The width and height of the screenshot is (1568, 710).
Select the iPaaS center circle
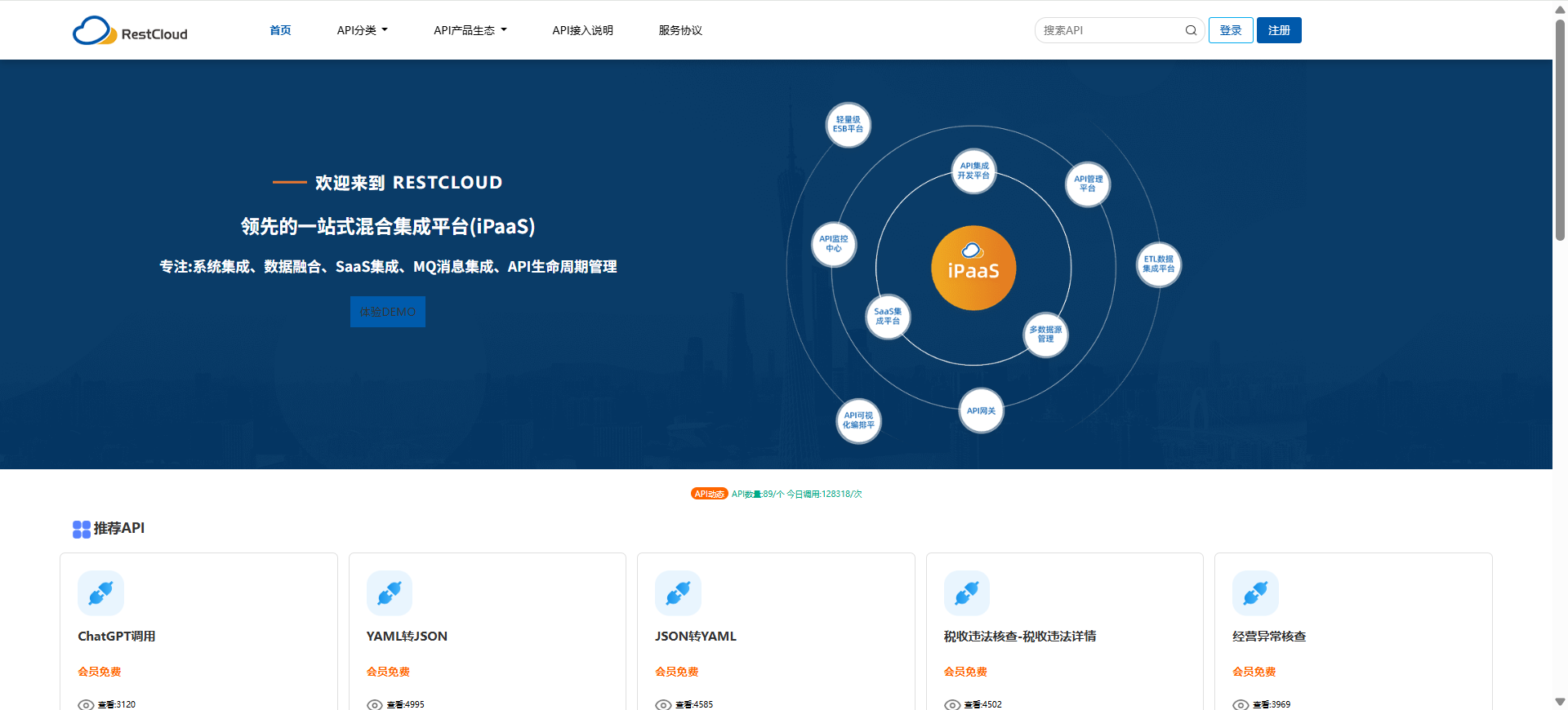click(973, 268)
